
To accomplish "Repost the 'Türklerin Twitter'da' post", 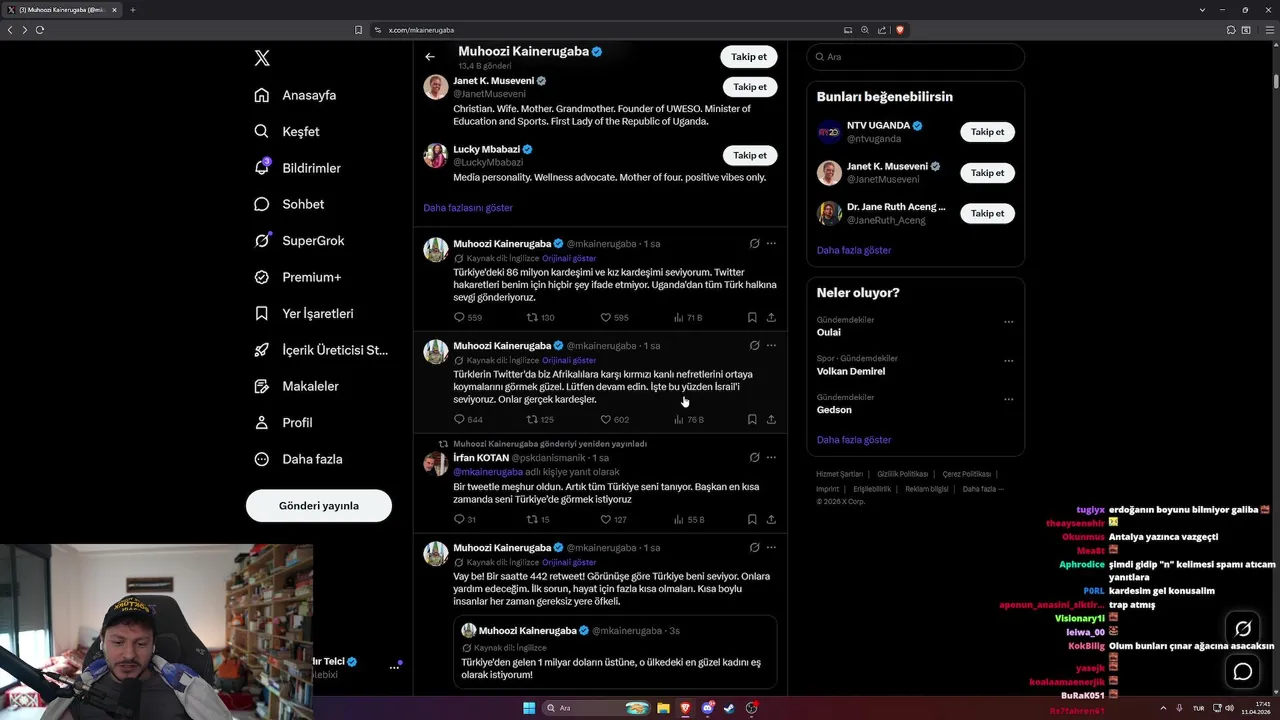I will (532, 420).
